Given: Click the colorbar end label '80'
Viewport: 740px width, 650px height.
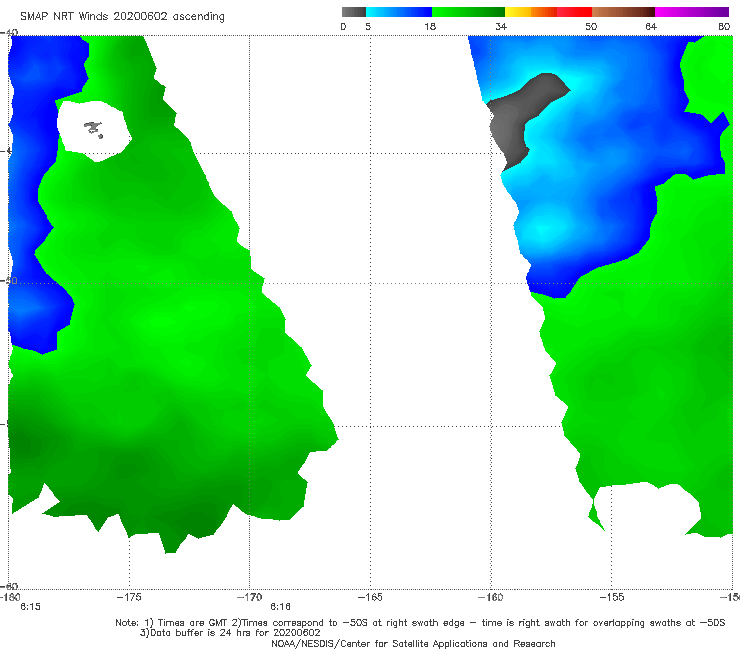Looking at the screenshot, I should pyautogui.click(x=724, y=27).
